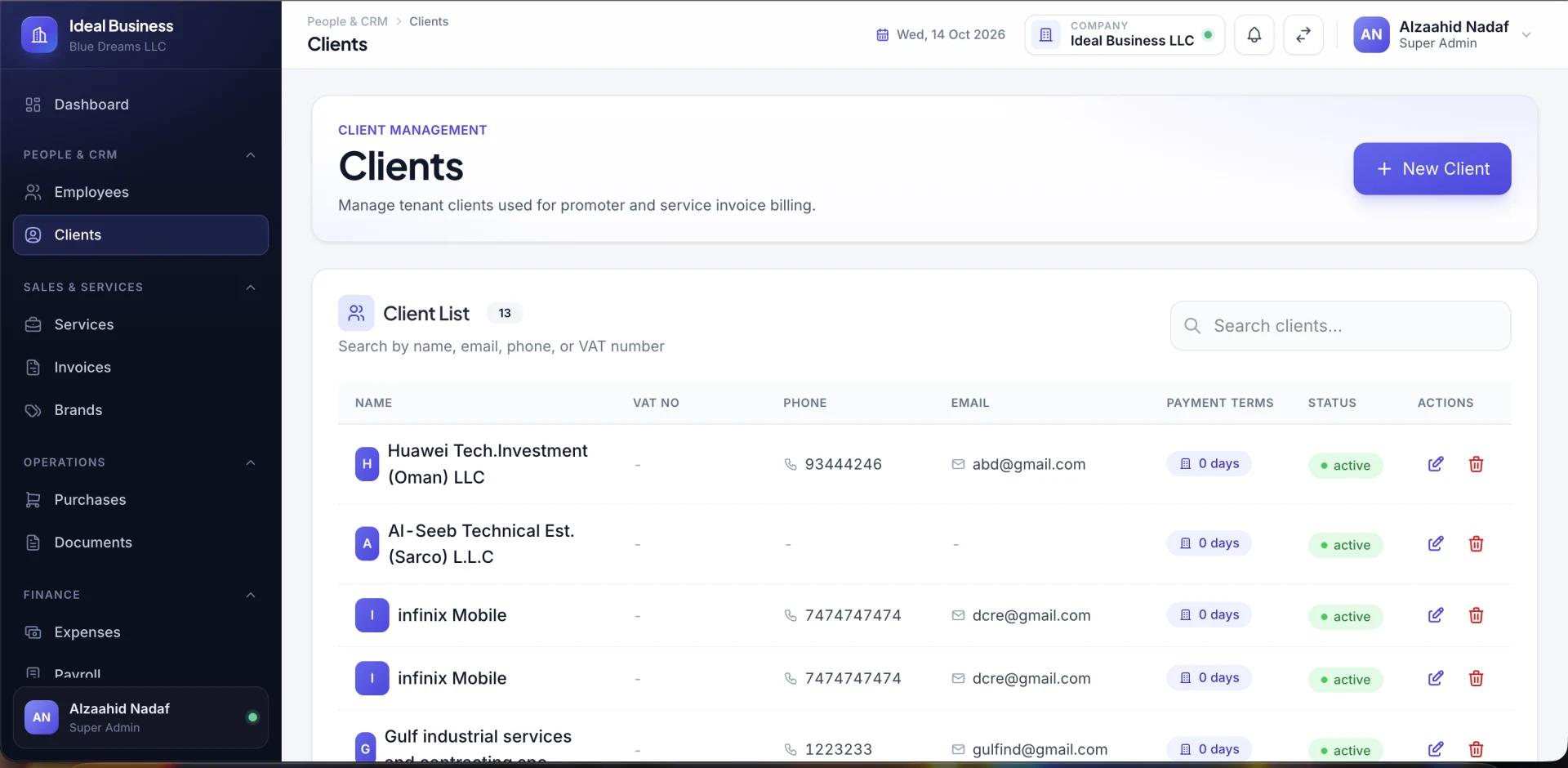1568x768 pixels.
Task: Delete the first infinix Mobile client
Action: (x=1476, y=615)
